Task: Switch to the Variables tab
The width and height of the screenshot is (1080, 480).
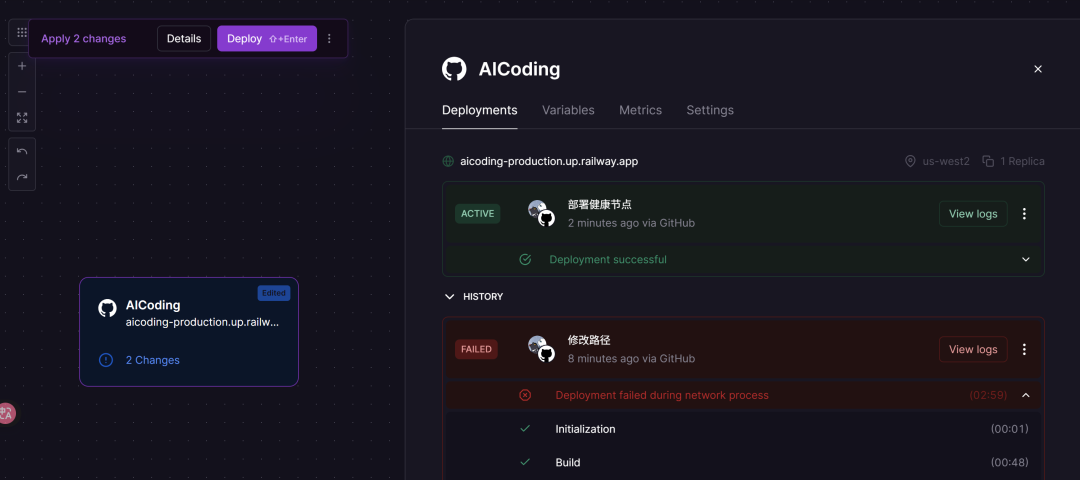Action: coord(568,110)
